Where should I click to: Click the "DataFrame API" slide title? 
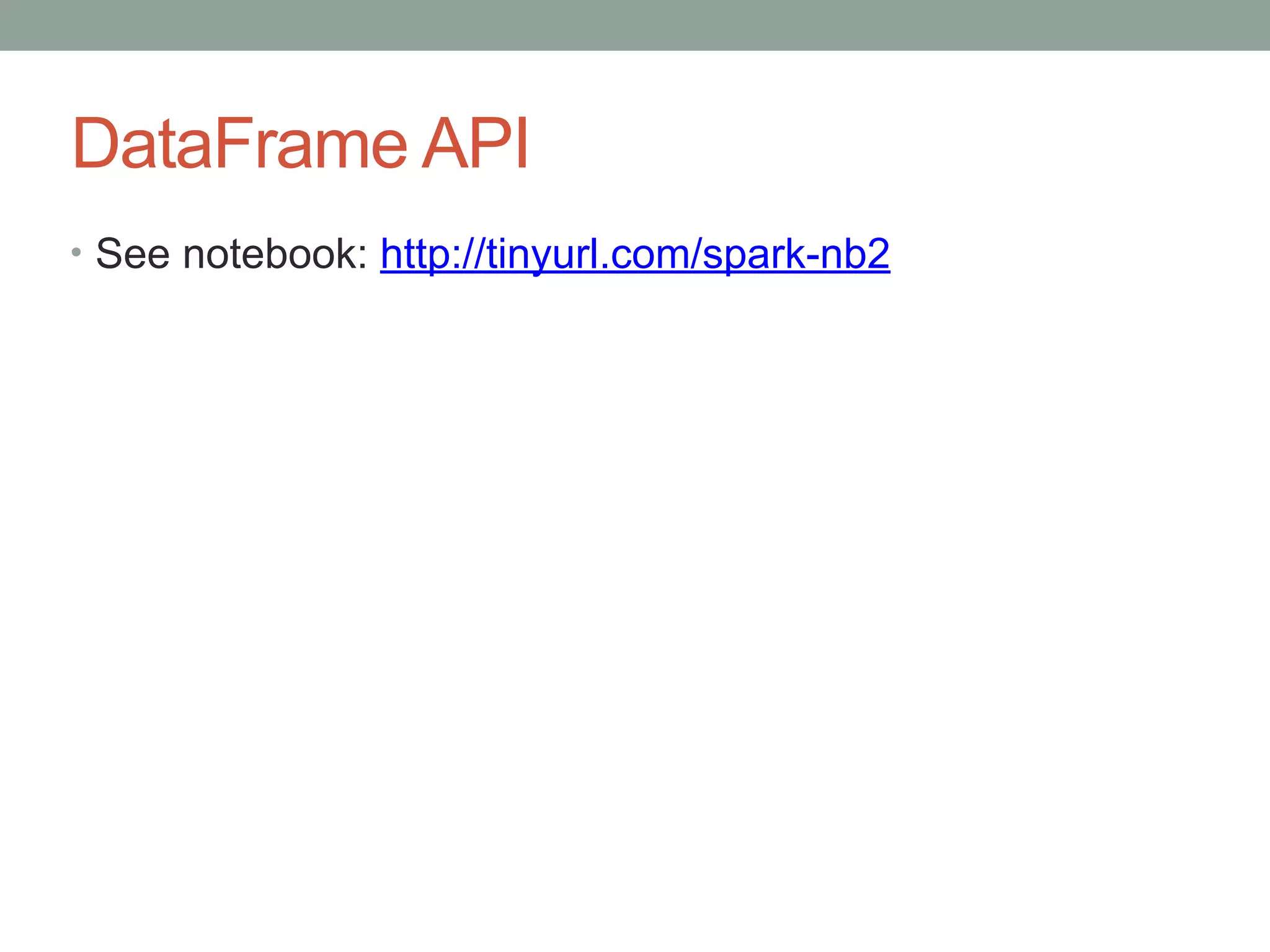[301, 144]
